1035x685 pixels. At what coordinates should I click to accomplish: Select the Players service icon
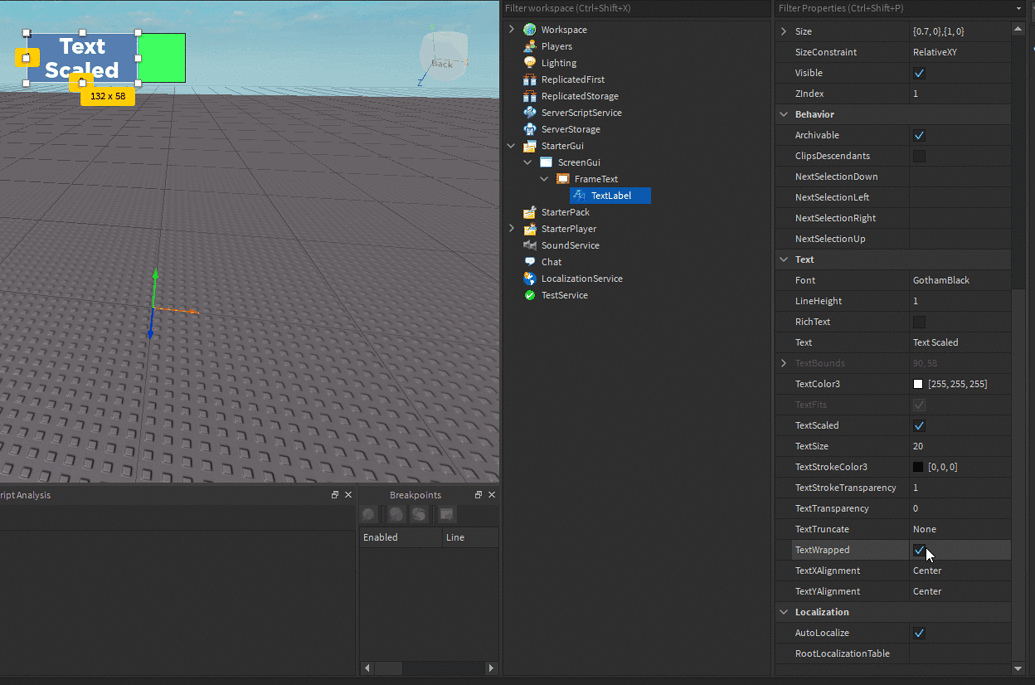point(529,46)
